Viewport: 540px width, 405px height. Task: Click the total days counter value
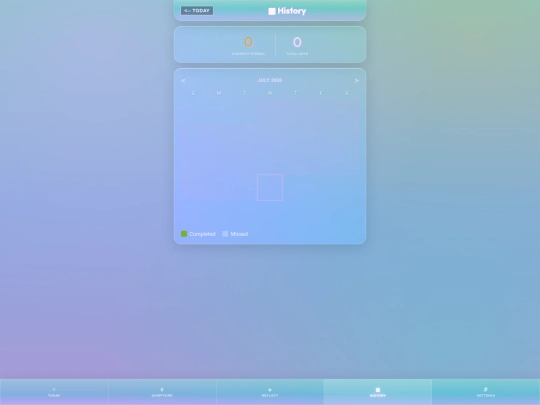297,42
